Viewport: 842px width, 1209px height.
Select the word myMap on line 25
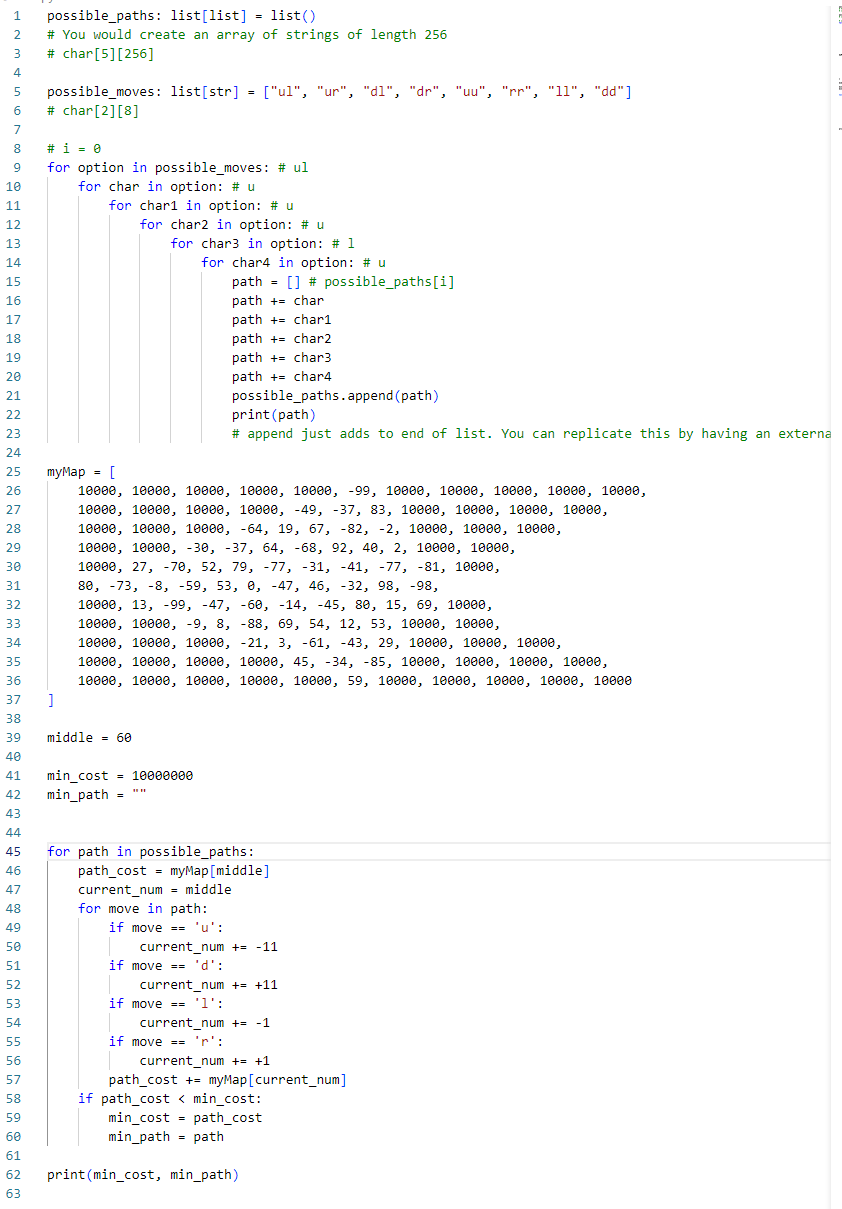[65, 471]
